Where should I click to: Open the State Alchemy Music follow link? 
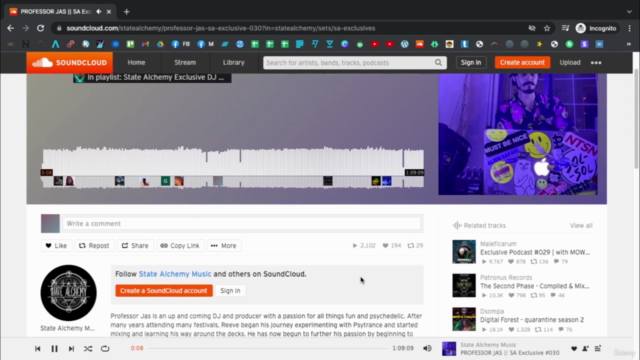(x=175, y=274)
